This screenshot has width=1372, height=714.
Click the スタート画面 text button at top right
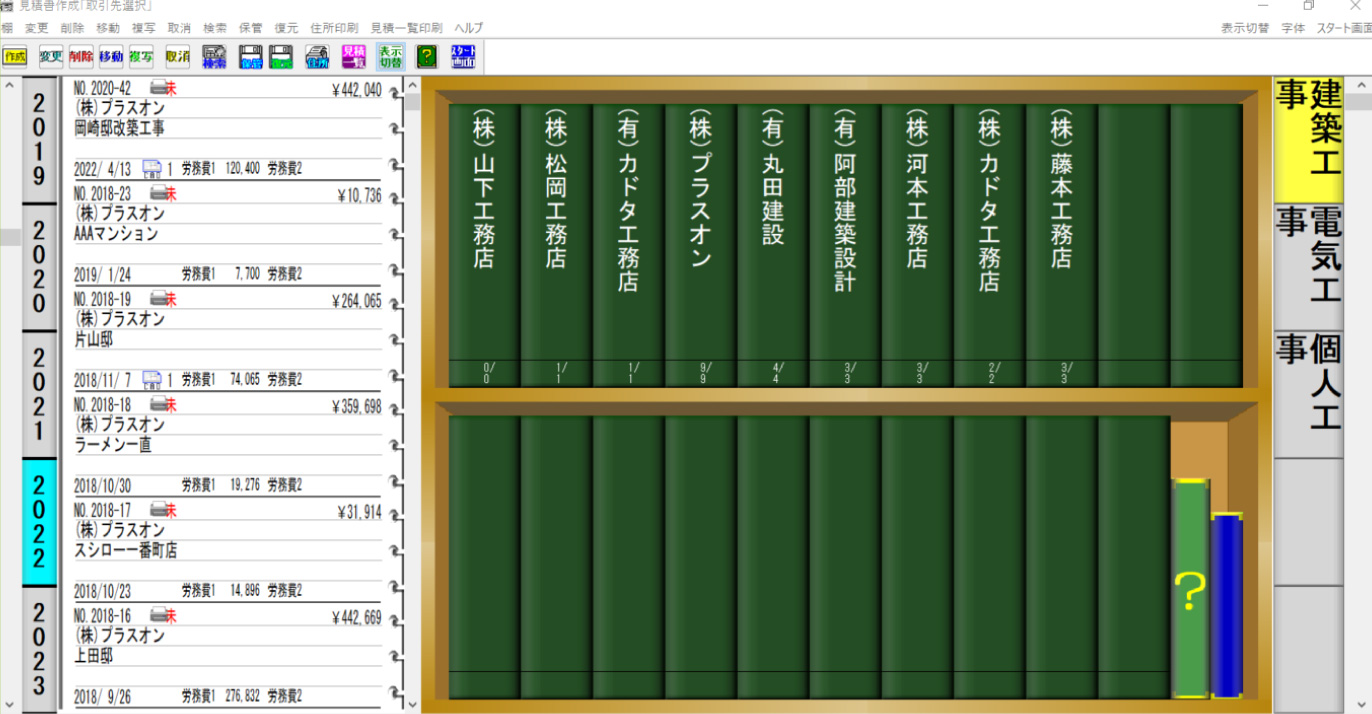coord(1344,28)
